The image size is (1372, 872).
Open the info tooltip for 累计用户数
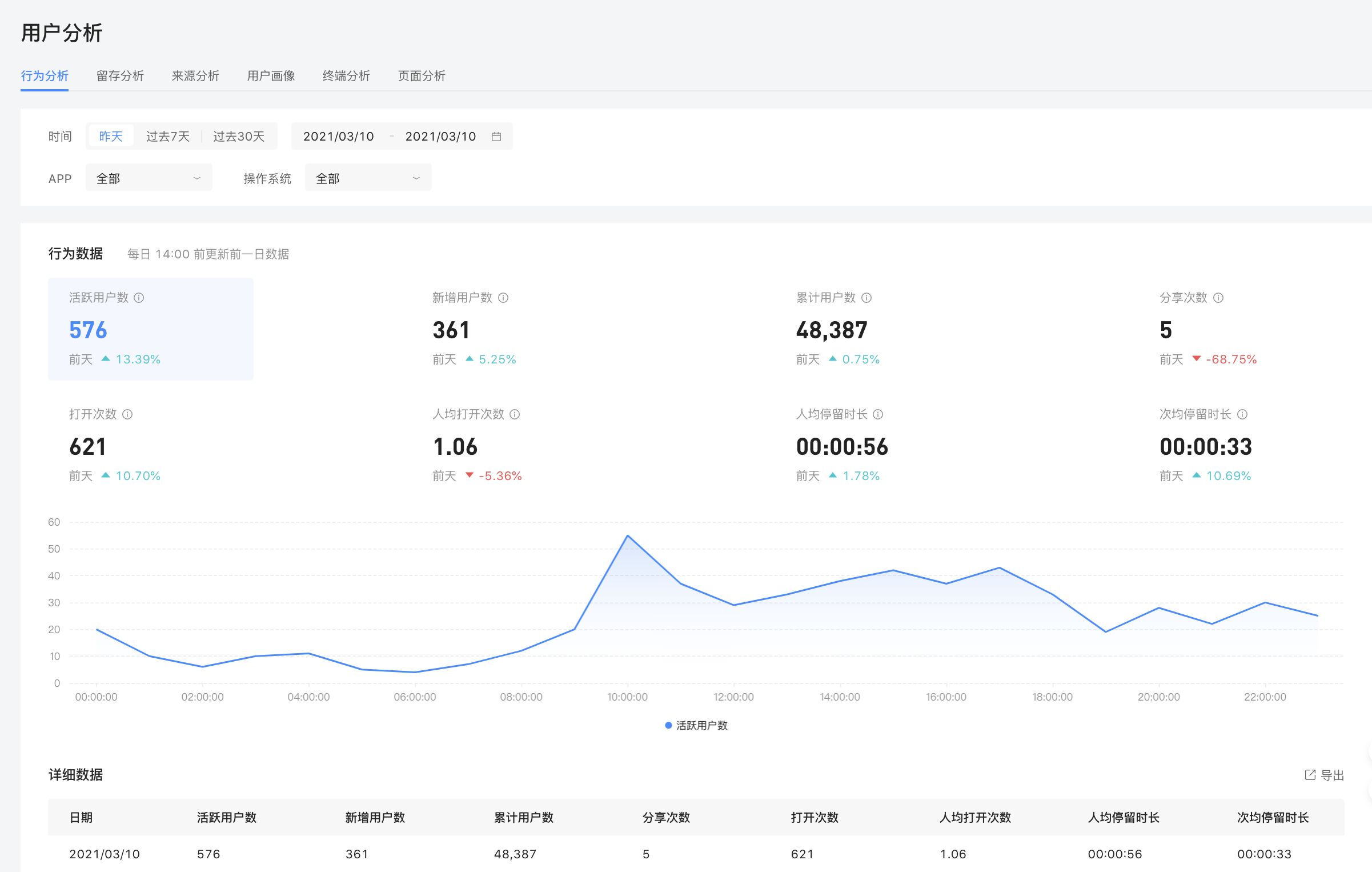866,298
